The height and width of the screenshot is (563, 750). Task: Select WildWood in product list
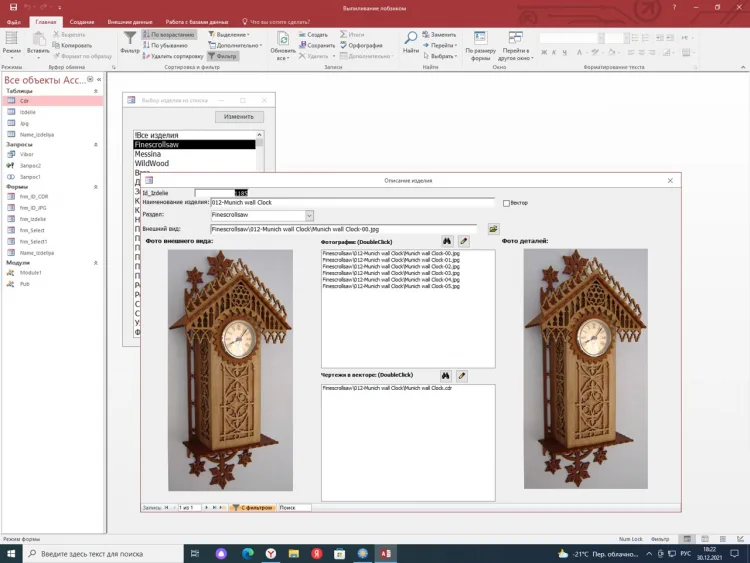(x=194, y=163)
